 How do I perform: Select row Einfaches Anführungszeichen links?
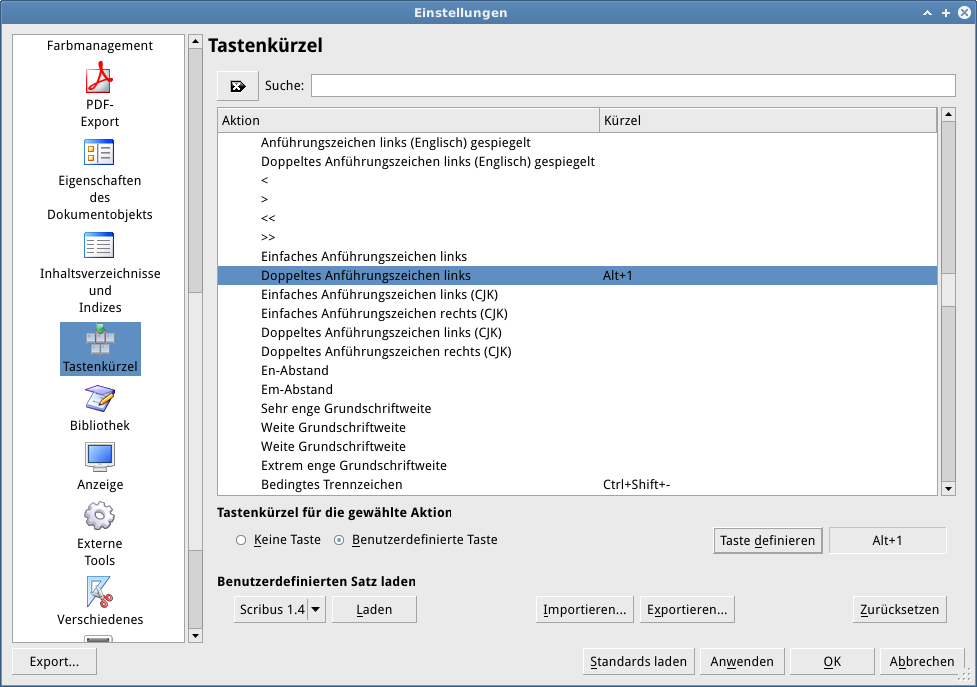click(577, 257)
